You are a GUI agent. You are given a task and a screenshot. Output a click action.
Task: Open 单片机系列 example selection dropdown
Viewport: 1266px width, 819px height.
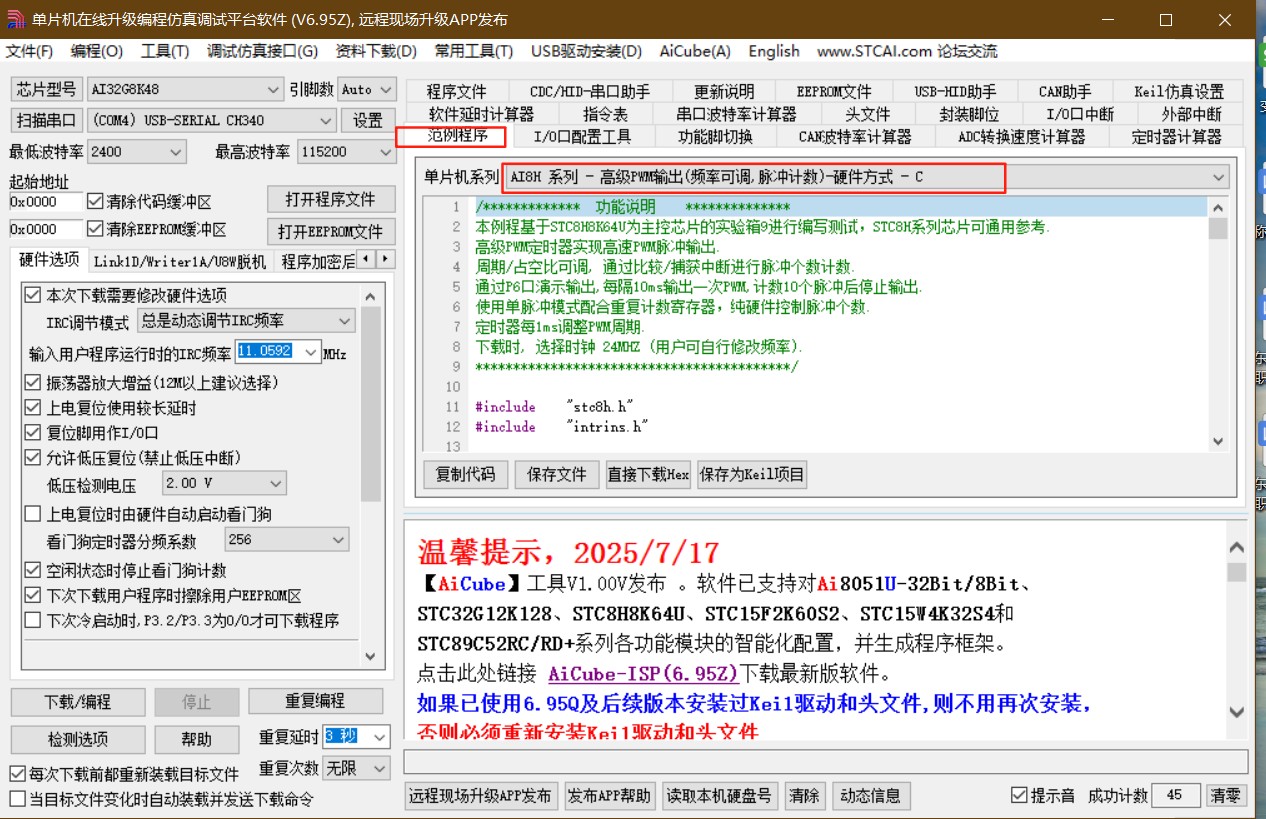click(867, 177)
